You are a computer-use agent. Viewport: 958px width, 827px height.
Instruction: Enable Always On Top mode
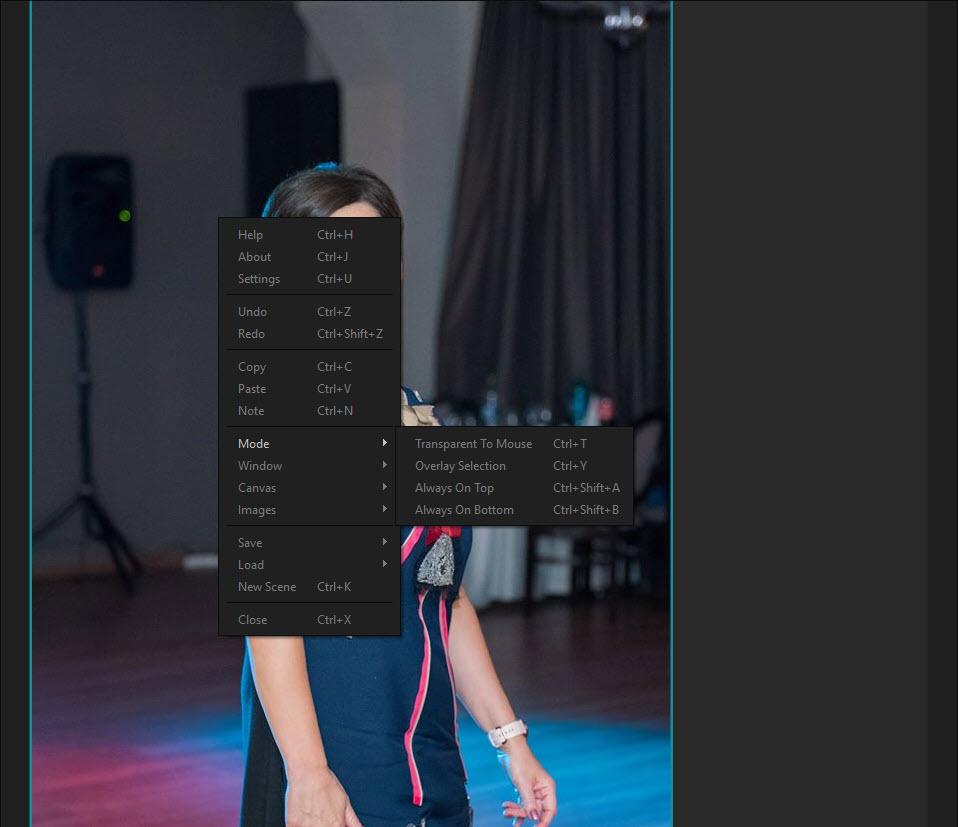point(514,487)
